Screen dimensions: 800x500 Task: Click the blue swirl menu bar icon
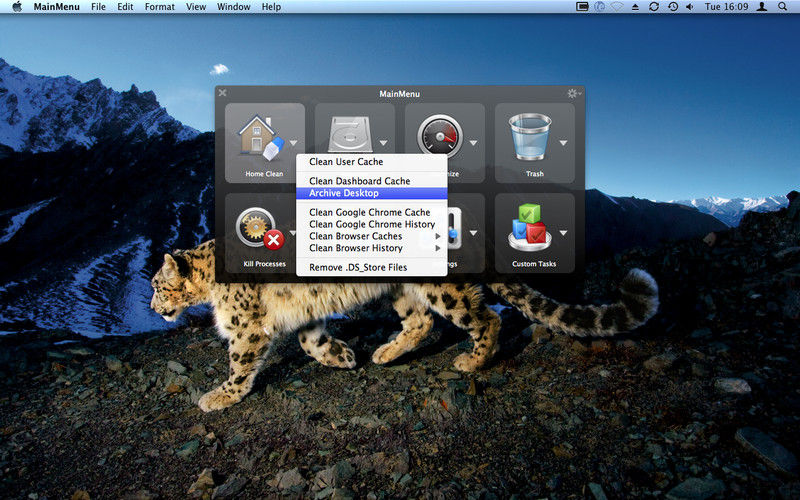coord(600,7)
